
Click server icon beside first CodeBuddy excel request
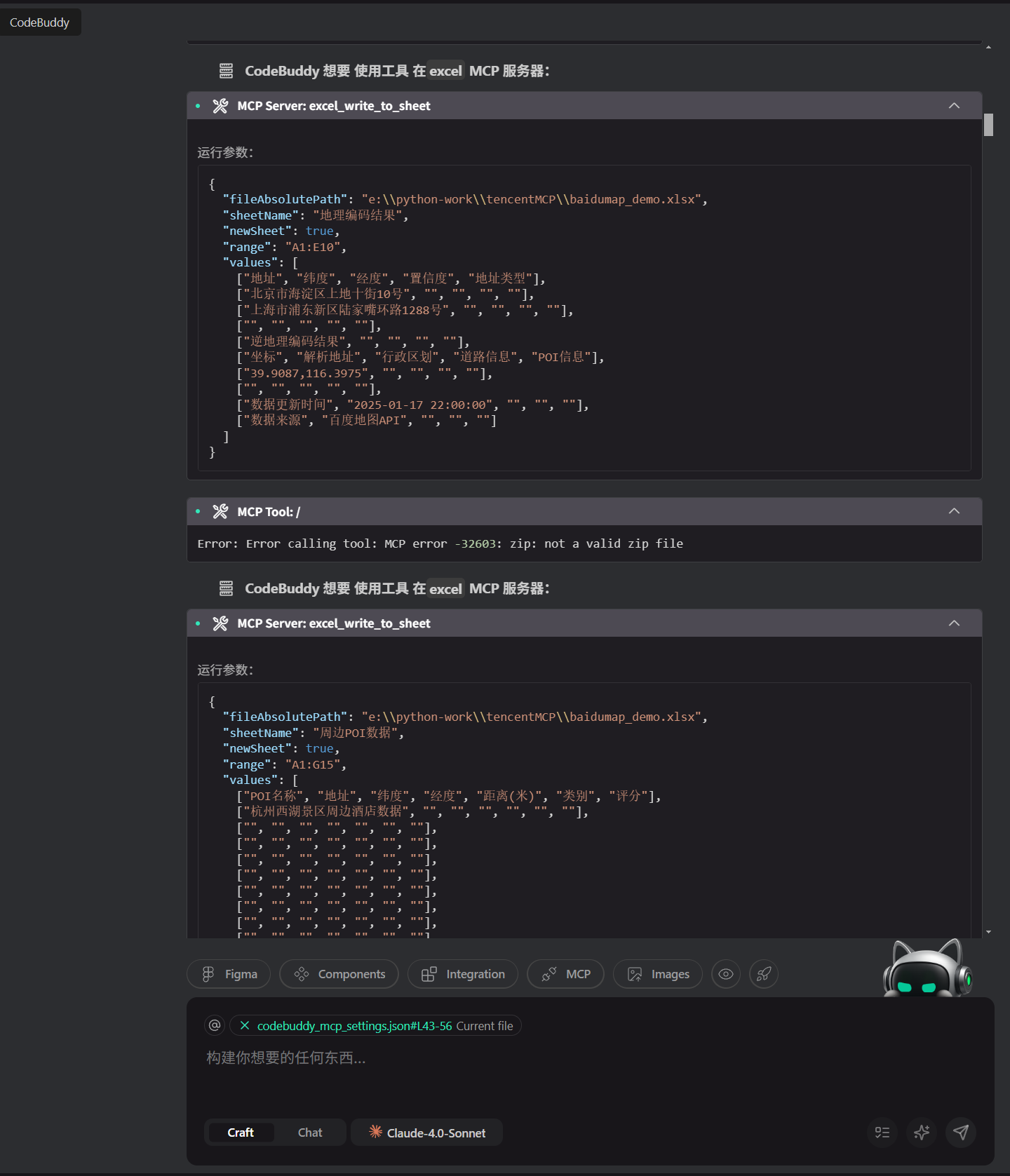click(226, 71)
